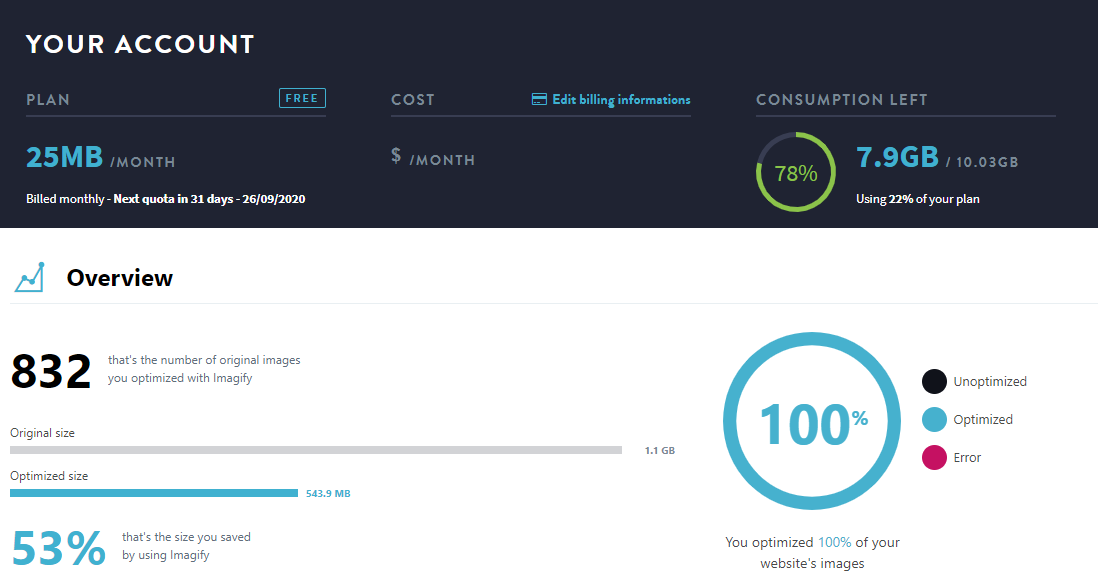Click the FREE plan badge

pos(303,98)
